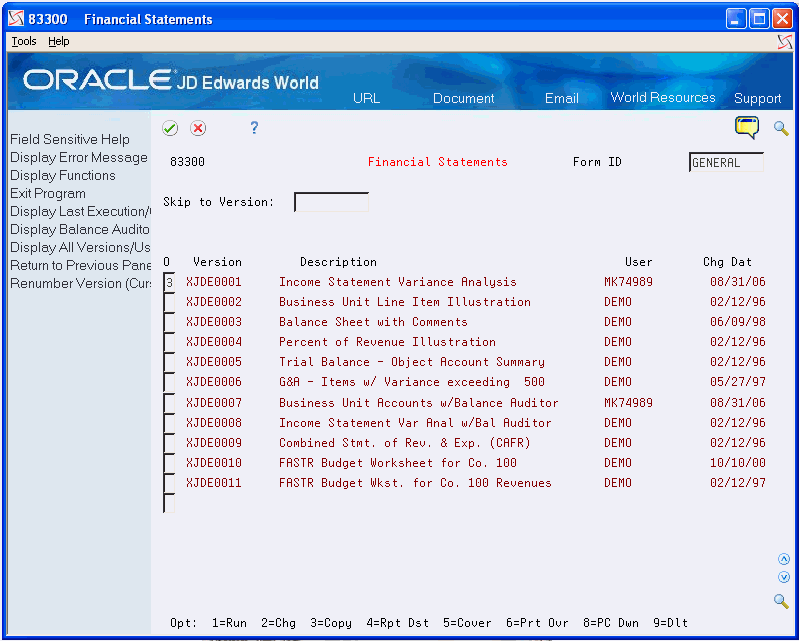Select Display All Versions in sidebar
799x641 pixels.
click(81, 247)
